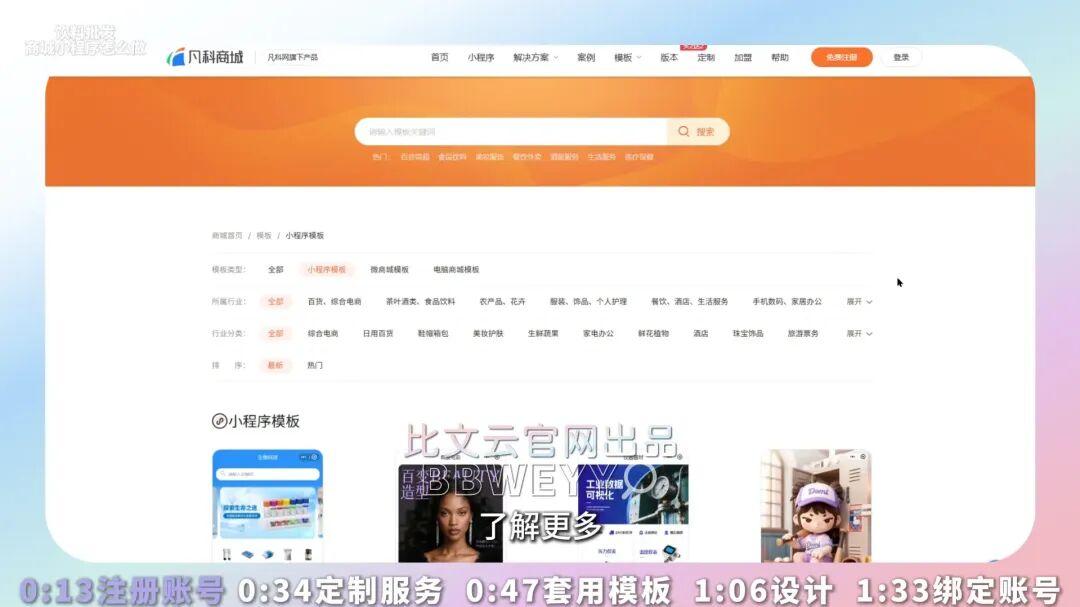Expand the 行业分类 filter row
Image resolution: width=1080 pixels, height=607 pixels.
click(x=859, y=333)
